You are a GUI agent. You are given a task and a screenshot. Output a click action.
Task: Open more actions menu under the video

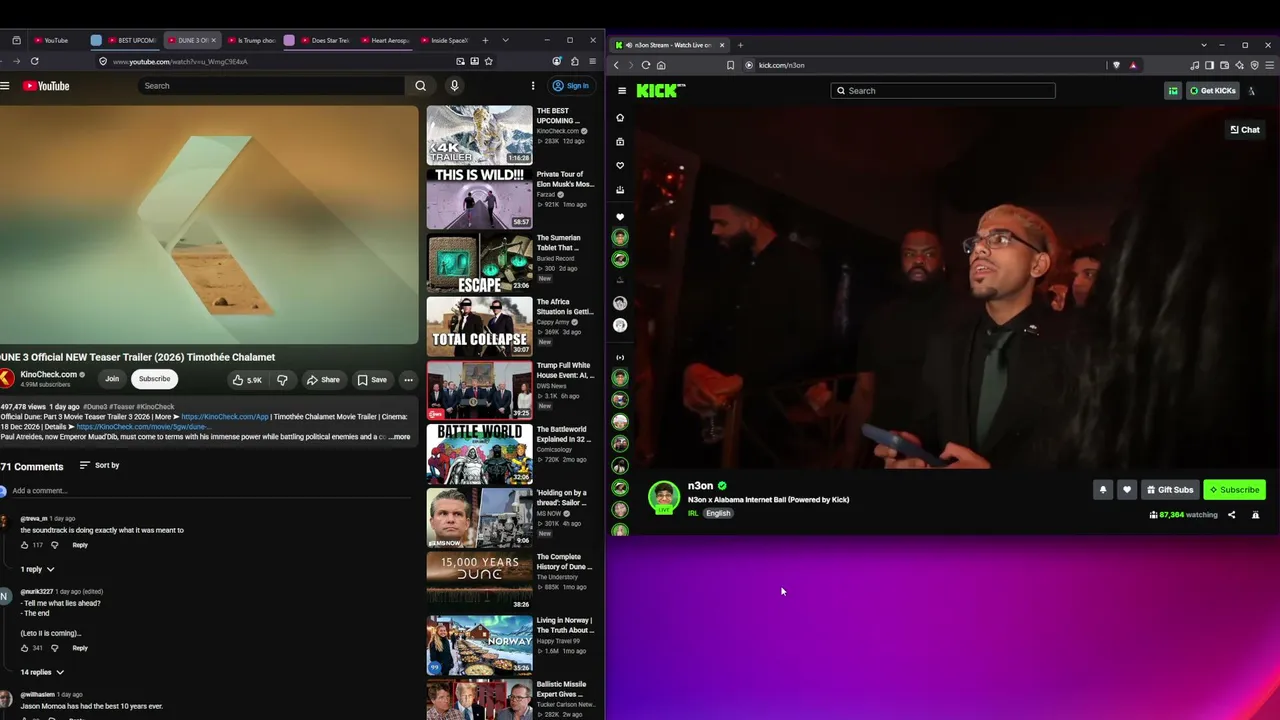tap(408, 380)
